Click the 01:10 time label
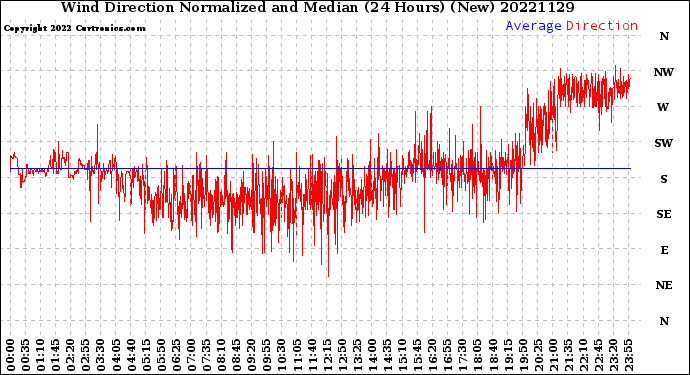Image resolution: width=690 pixels, height=375 pixels. click(x=40, y=355)
